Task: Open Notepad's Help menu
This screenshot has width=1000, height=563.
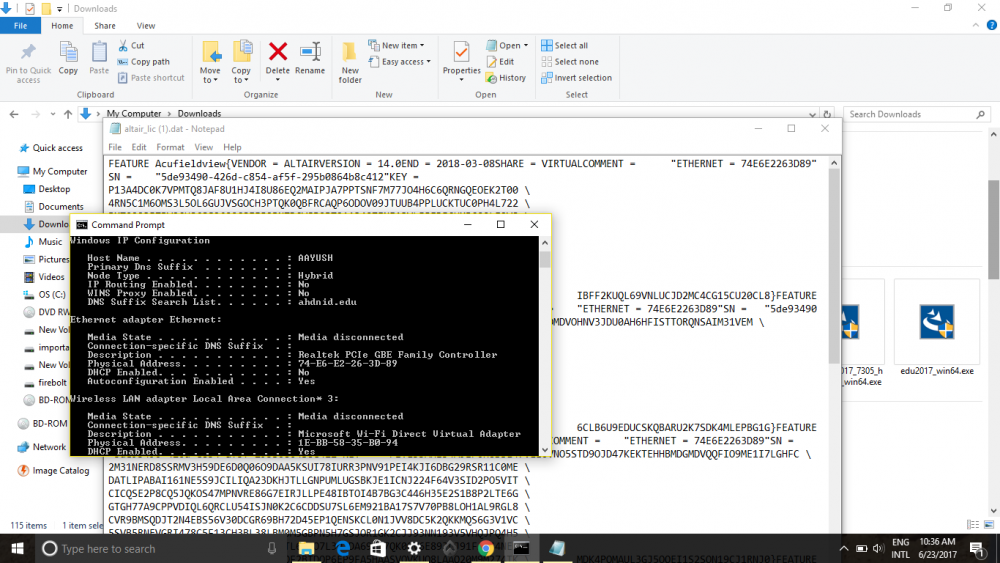Action: (x=232, y=147)
